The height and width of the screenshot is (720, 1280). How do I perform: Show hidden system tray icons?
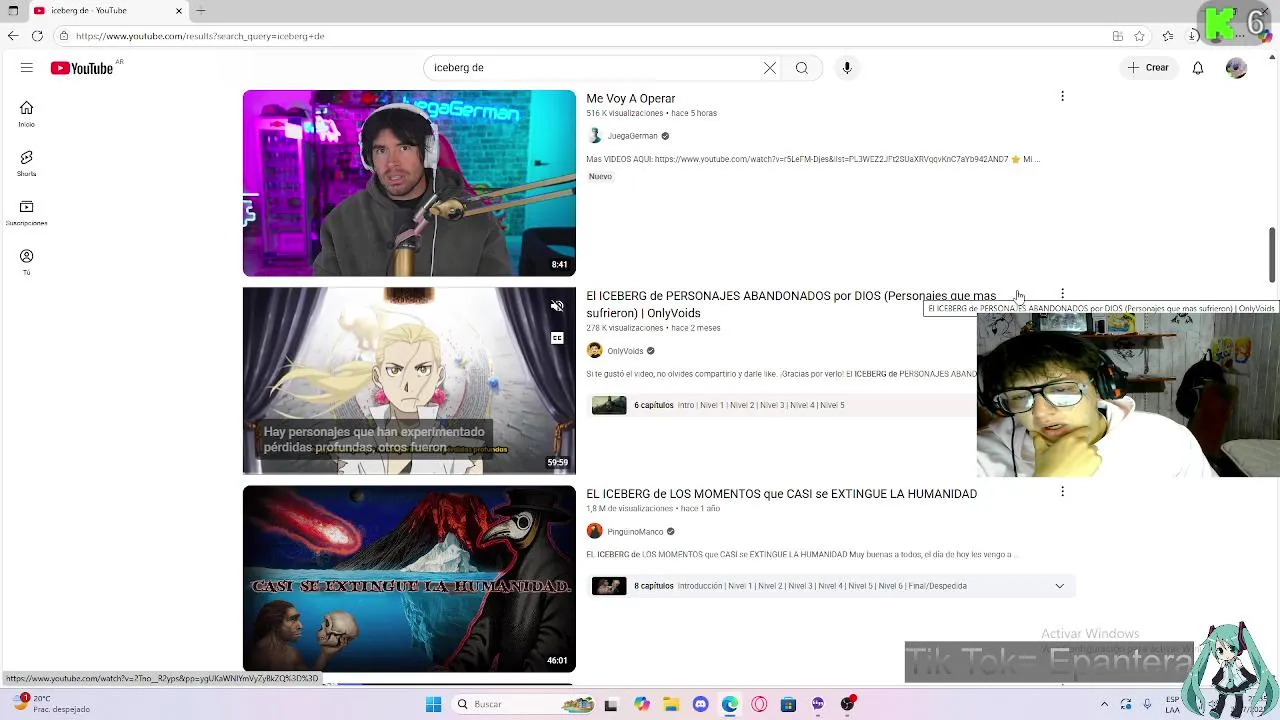[x=1104, y=704]
